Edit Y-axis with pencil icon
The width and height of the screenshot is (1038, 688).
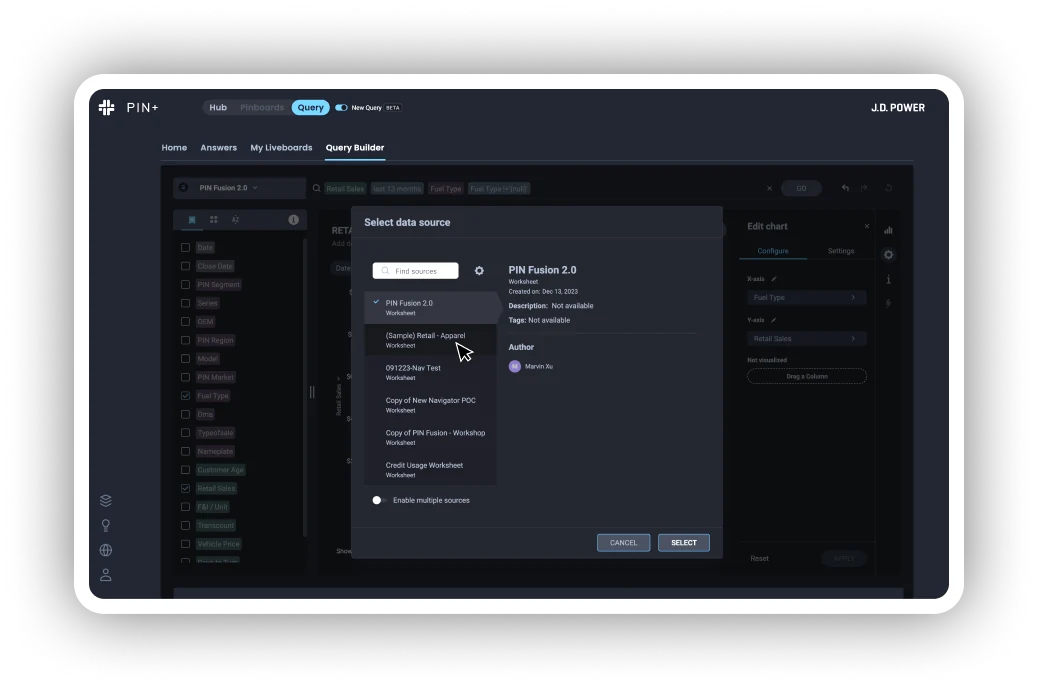point(774,320)
